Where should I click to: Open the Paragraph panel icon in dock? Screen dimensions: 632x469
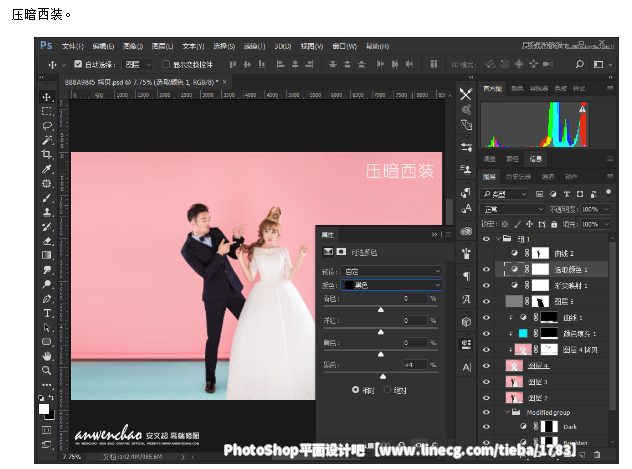(x=466, y=276)
